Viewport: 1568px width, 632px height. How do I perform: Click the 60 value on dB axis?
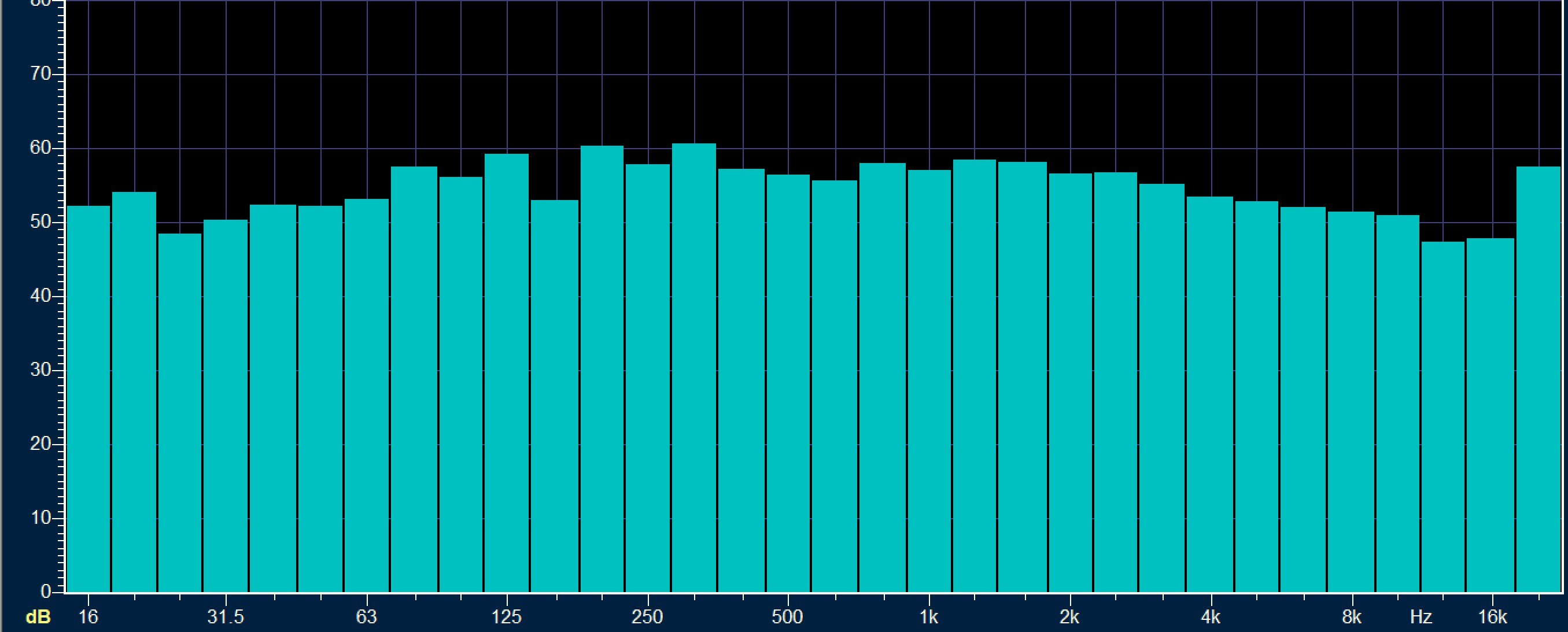click(x=40, y=149)
